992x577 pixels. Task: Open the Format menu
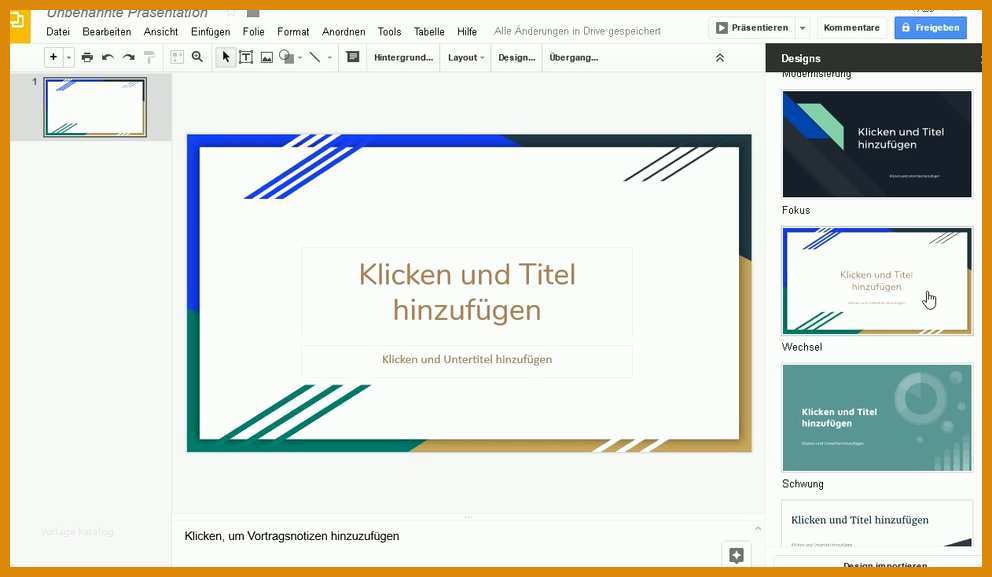[x=293, y=32]
